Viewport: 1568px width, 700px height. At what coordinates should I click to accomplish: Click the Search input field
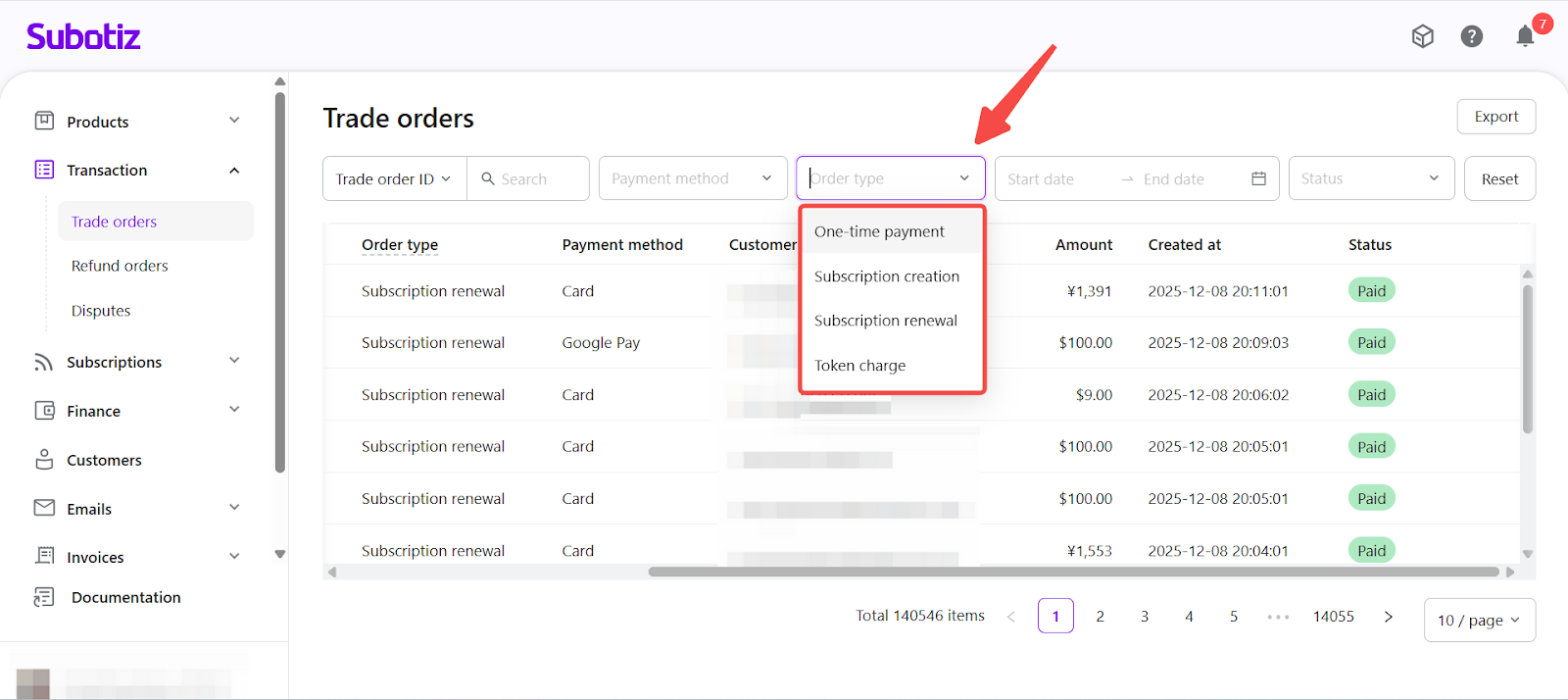tap(539, 179)
